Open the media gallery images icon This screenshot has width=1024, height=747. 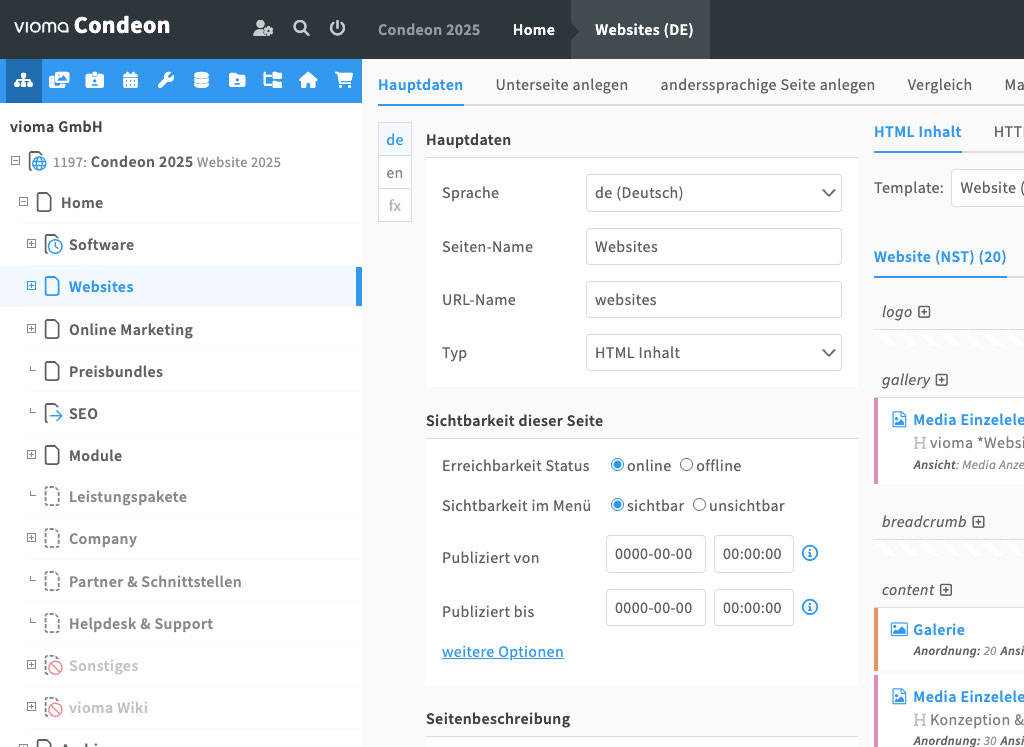click(59, 81)
